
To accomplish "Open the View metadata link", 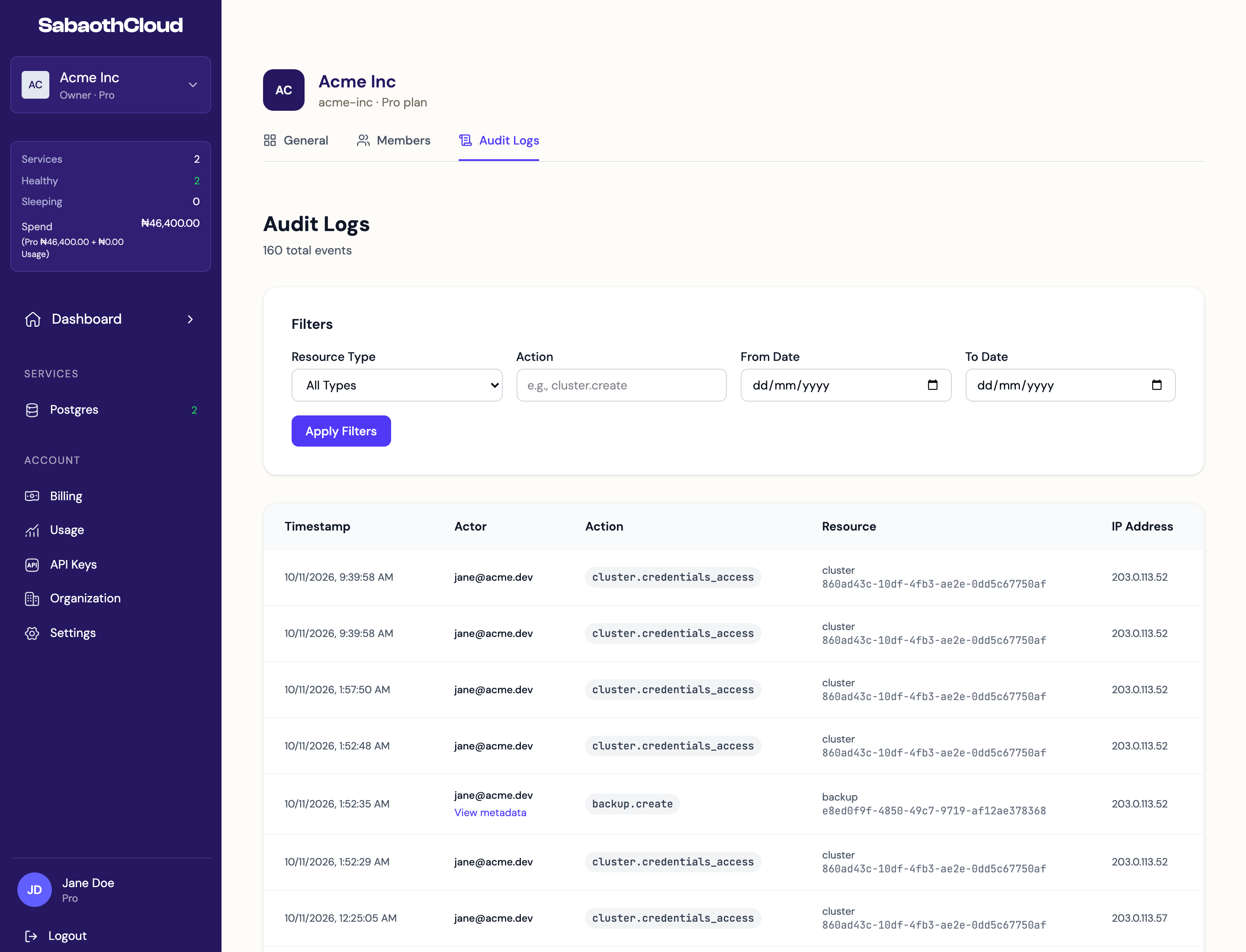I will pyautogui.click(x=490, y=813).
